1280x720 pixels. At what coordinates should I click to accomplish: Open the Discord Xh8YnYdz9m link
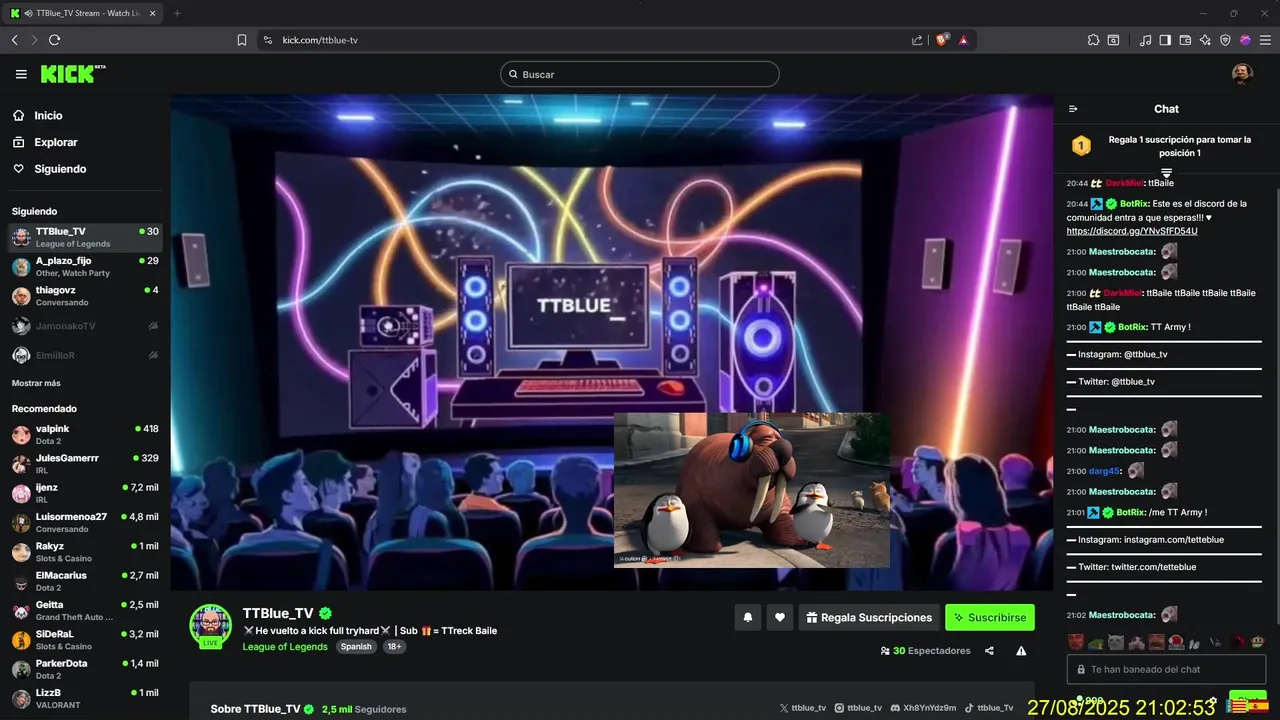(x=923, y=708)
